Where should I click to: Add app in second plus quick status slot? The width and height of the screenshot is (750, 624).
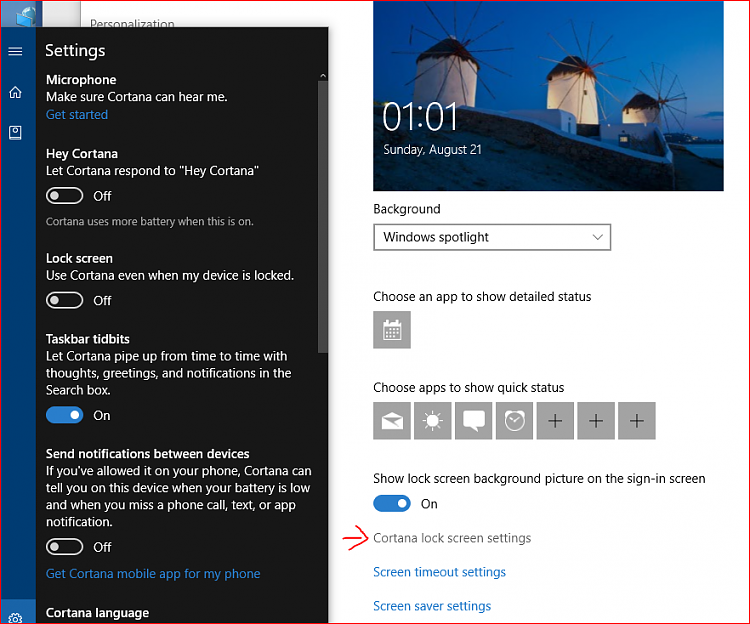point(596,421)
